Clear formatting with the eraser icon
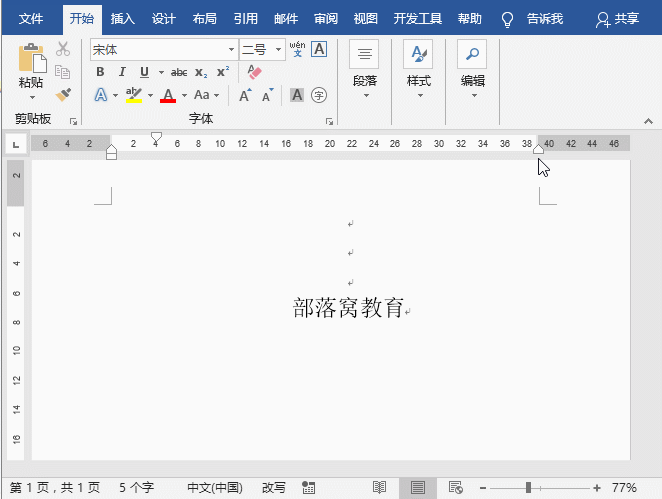The height and width of the screenshot is (499, 662). click(x=253, y=72)
